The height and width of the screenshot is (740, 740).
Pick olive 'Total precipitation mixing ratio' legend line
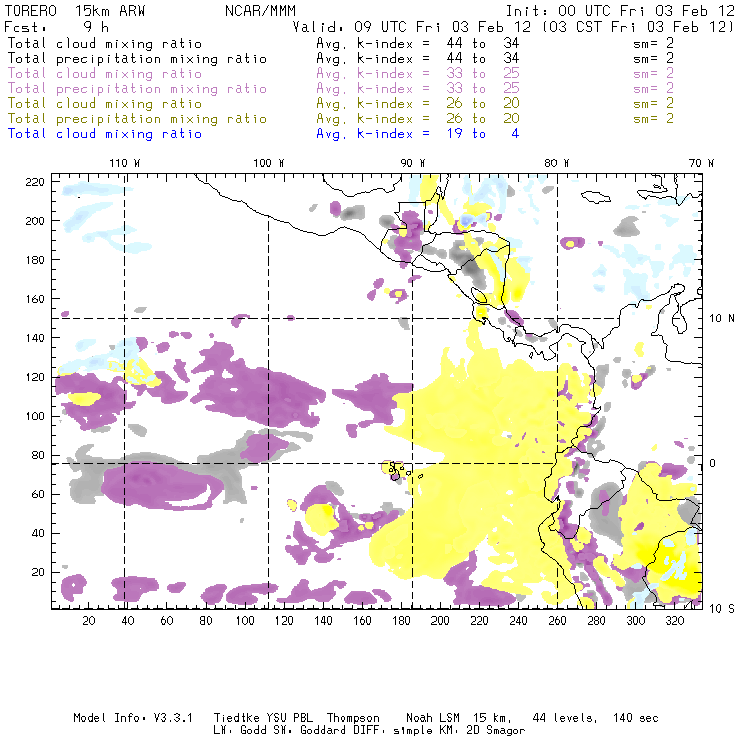pyautogui.click(x=137, y=118)
